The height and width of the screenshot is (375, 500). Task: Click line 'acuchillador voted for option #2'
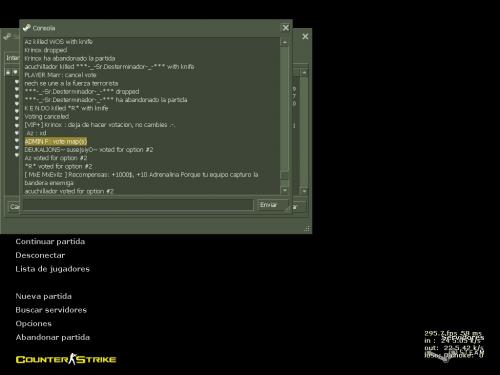(x=69, y=191)
